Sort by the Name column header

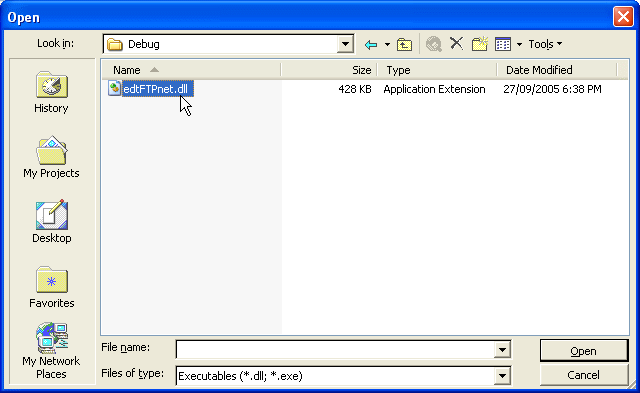pyautogui.click(x=191, y=70)
